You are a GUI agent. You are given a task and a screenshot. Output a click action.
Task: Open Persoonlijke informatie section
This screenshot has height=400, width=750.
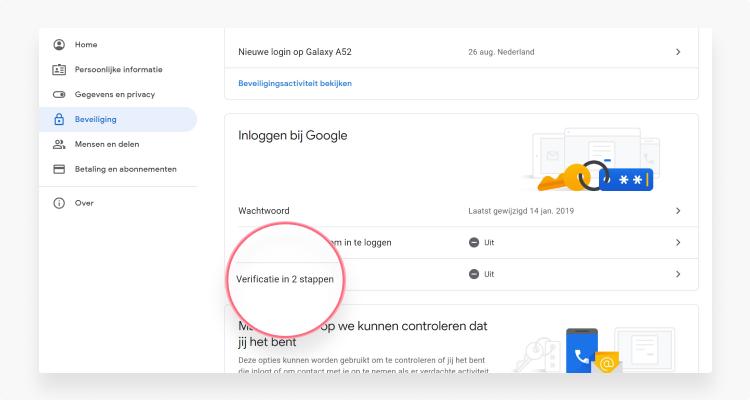click(118, 69)
